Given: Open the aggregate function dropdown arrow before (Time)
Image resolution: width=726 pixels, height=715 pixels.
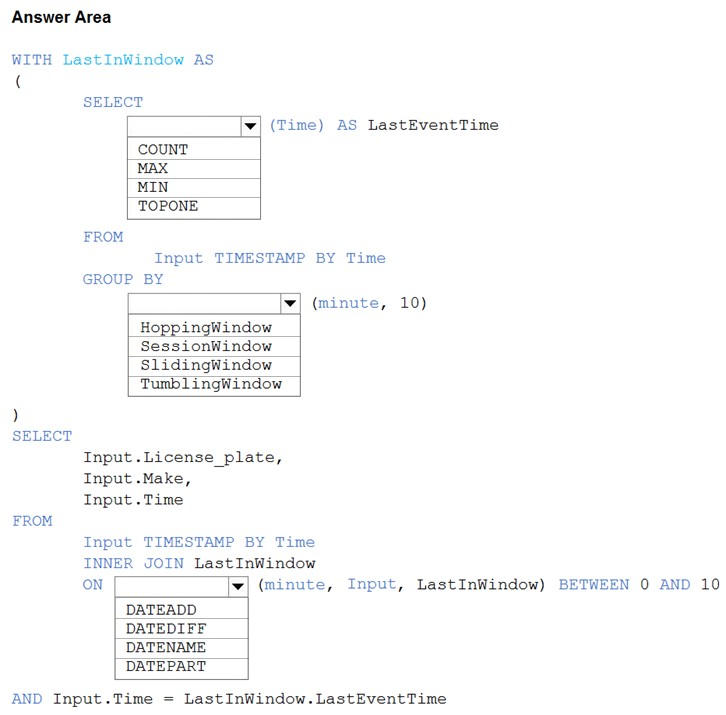Looking at the screenshot, I should (x=250, y=126).
